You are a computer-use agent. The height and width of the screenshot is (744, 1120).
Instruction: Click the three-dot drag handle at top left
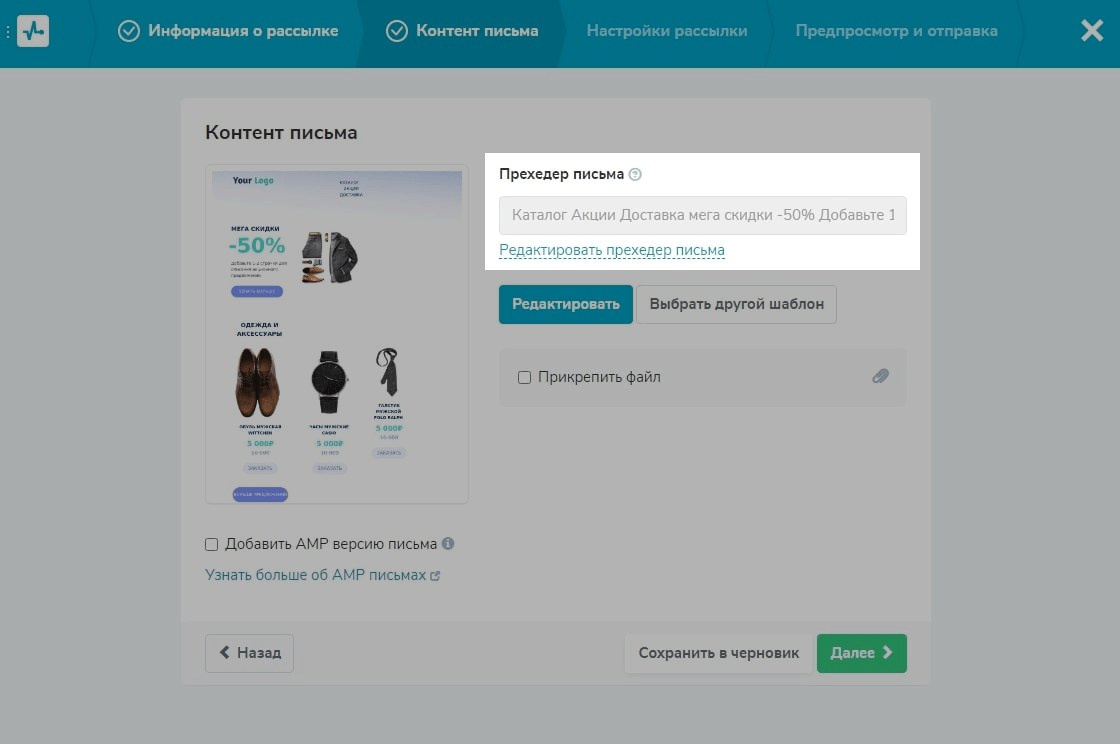(8, 31)
